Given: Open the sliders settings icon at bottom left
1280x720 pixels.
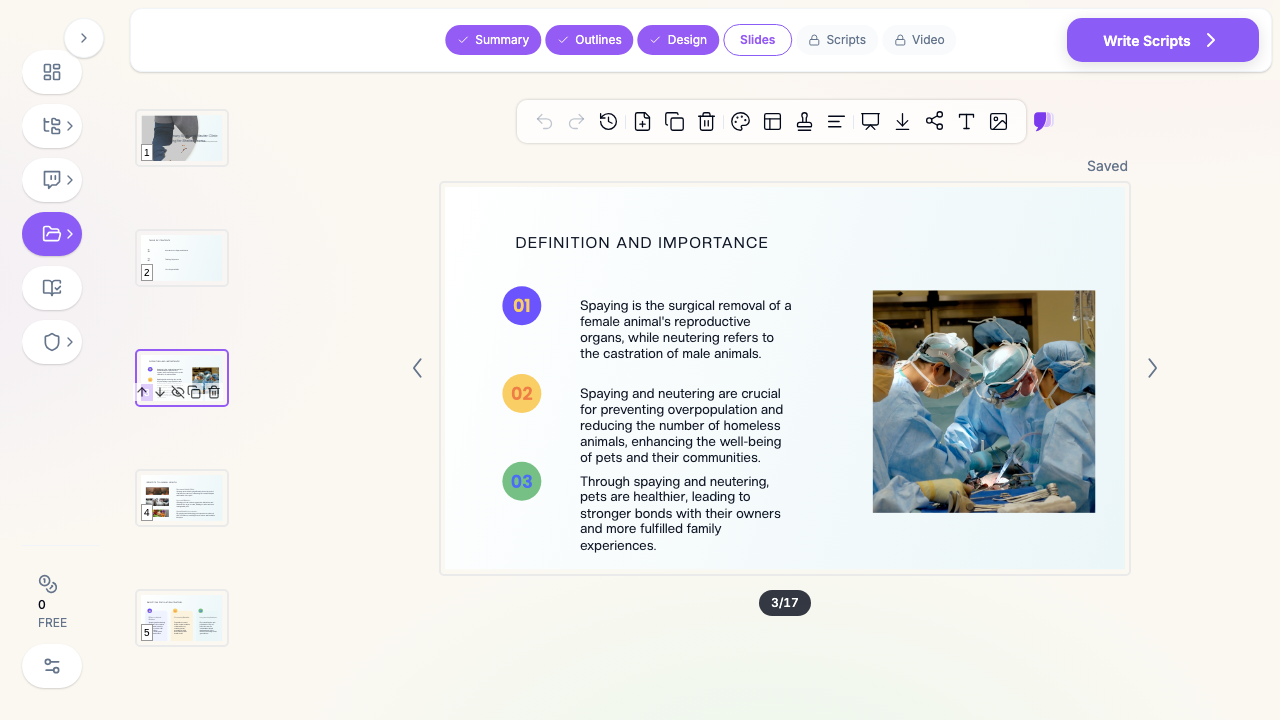Looking at the screenshot, I should click(x=52, y=666).
